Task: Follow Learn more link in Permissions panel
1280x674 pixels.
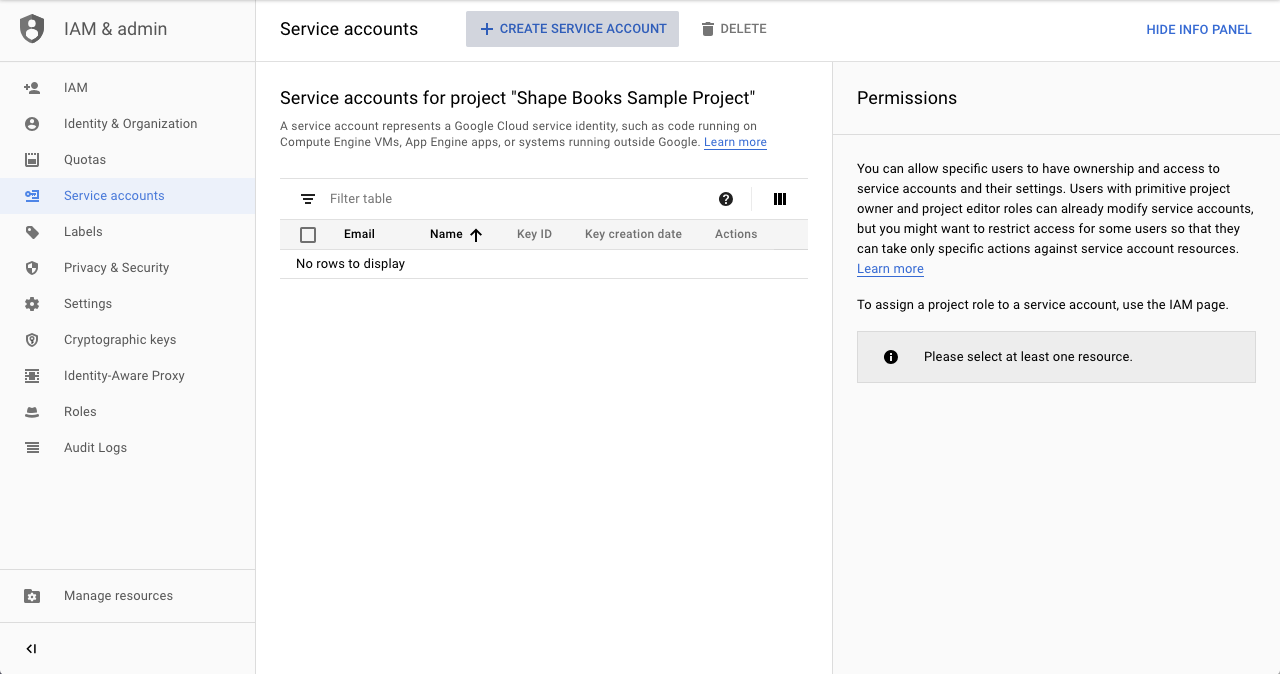Action: click(x=890, y=269)
